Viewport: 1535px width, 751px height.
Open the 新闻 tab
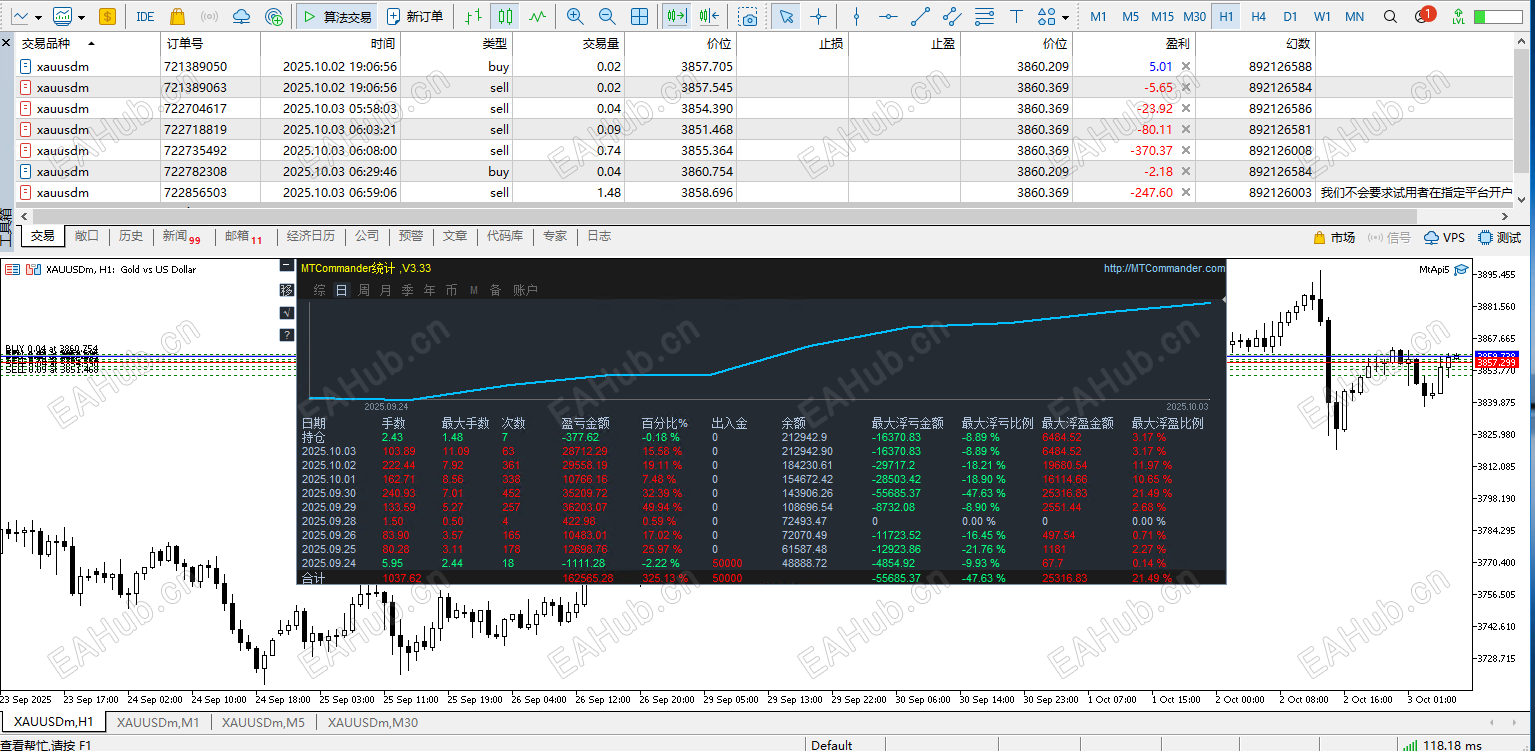point(181,236)
